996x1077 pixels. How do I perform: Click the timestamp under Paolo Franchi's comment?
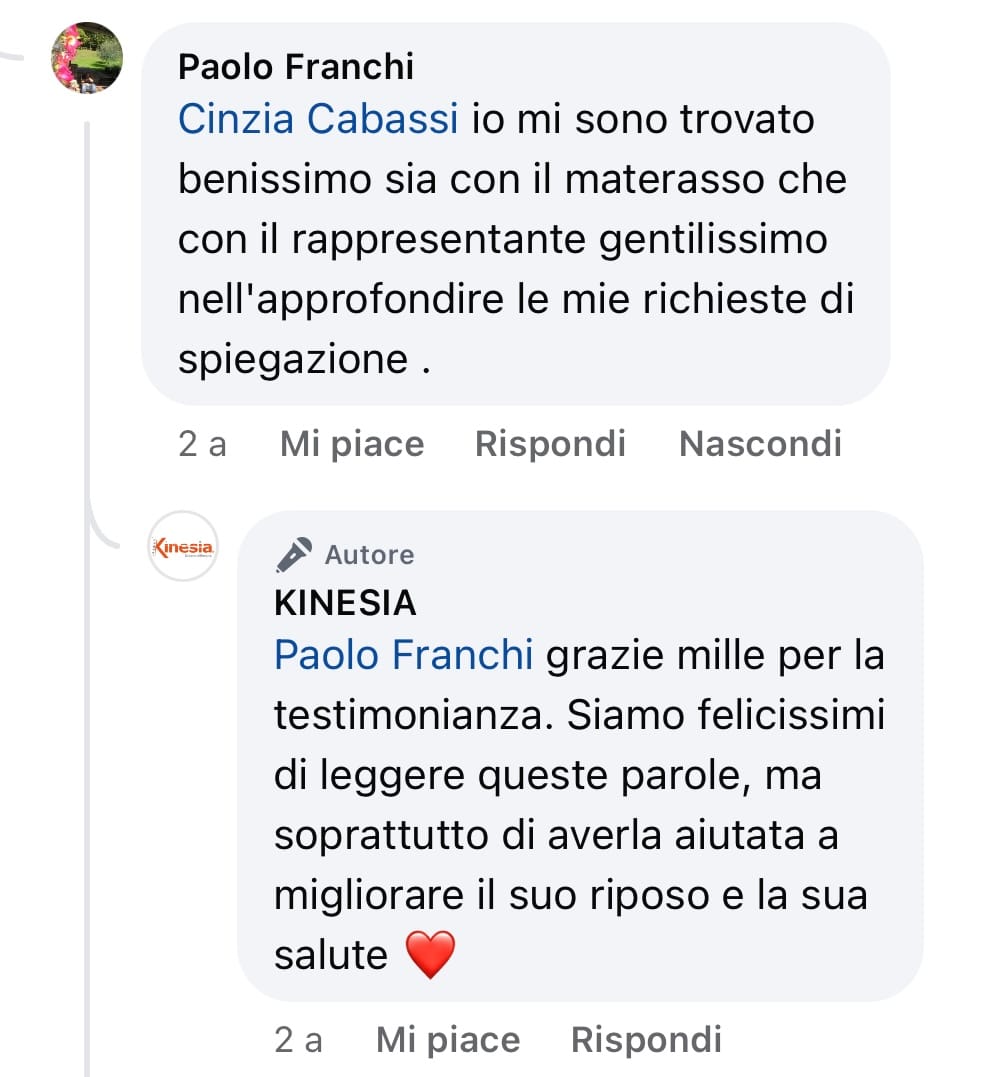coord(202,443)
